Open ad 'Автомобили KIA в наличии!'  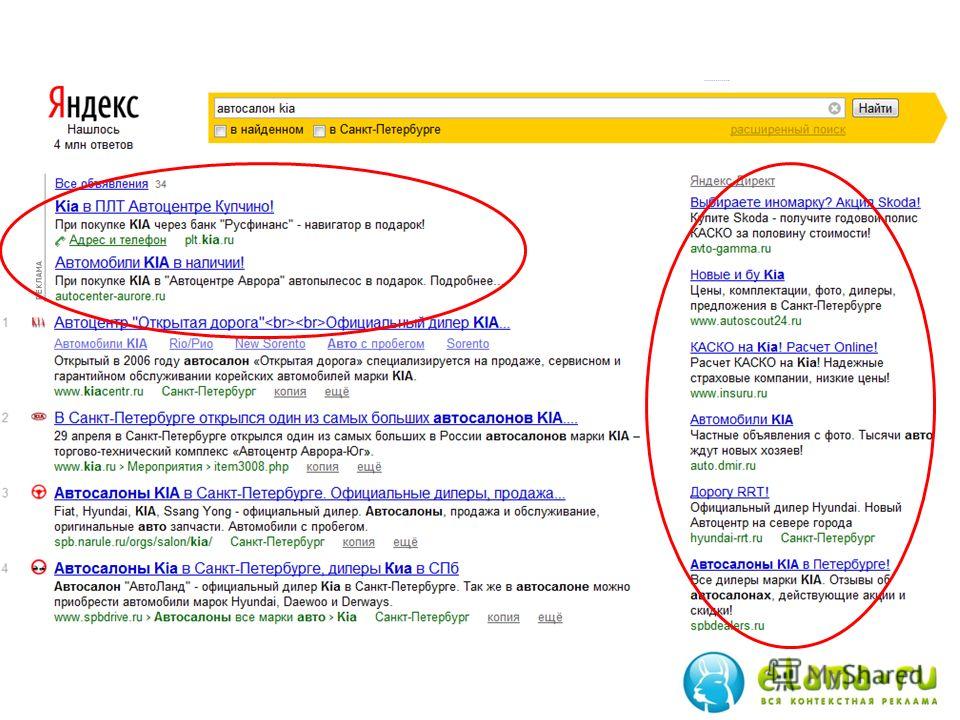tap(149, 263)
